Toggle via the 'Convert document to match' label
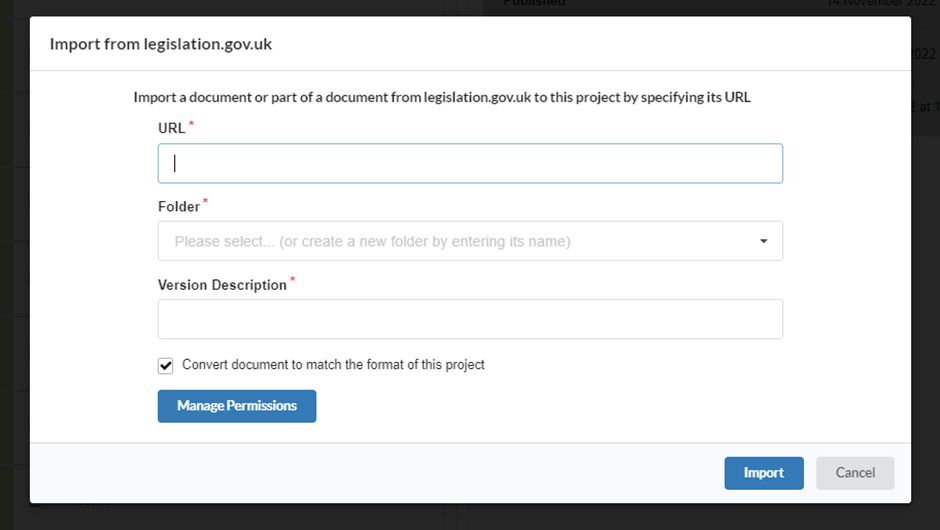 click(x=333, y=365)
